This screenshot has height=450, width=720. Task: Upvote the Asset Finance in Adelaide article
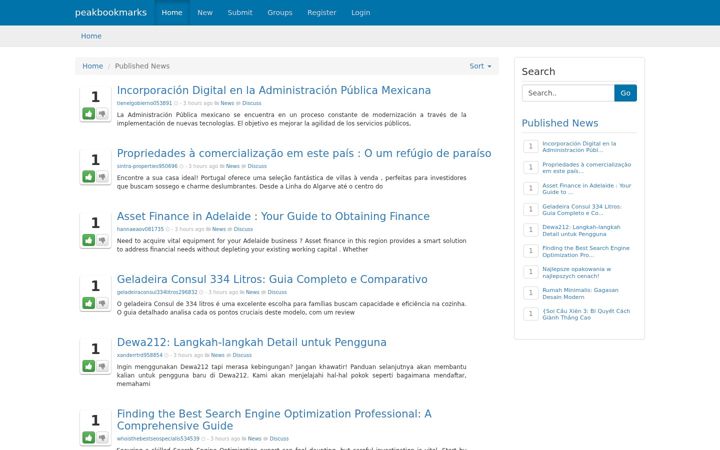[x=89, y=240]
